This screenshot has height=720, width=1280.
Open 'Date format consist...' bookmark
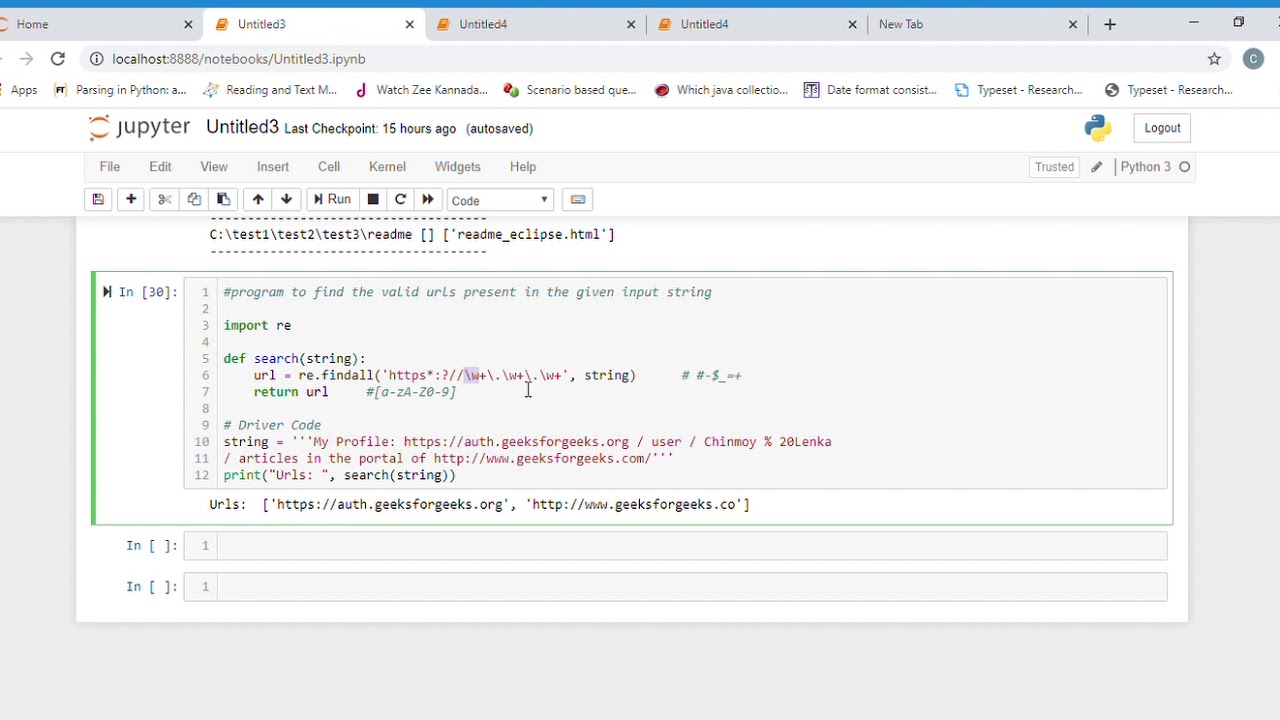click(871, 90)
